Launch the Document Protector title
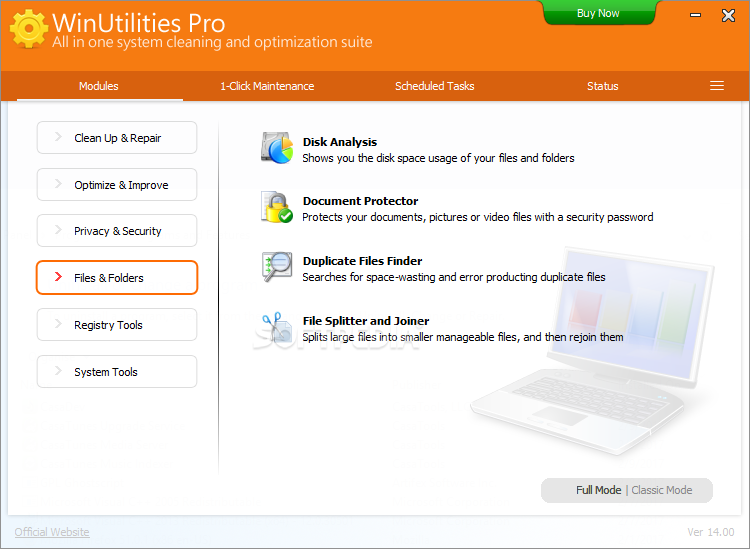Screen dimensions: 750x549 pos(360,201)
